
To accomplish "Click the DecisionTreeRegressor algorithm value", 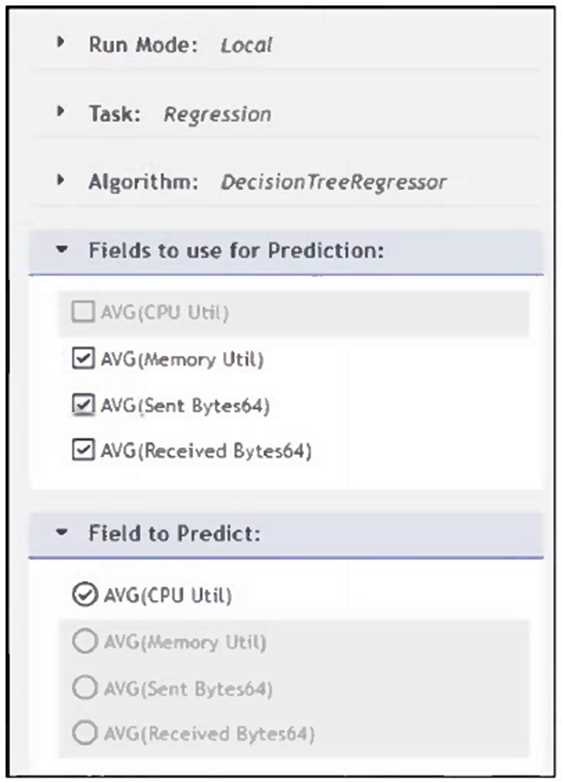I will point(333,183).
